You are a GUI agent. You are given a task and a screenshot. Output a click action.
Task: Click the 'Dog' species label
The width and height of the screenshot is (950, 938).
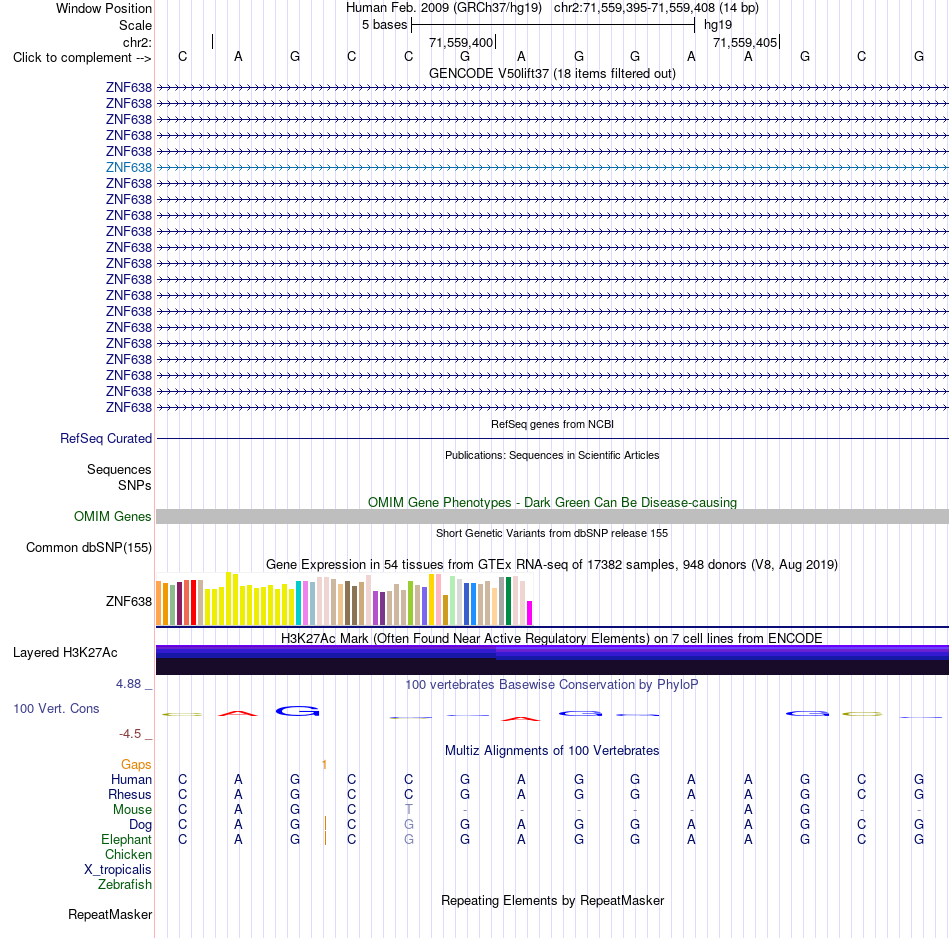(x=140, y=825)
